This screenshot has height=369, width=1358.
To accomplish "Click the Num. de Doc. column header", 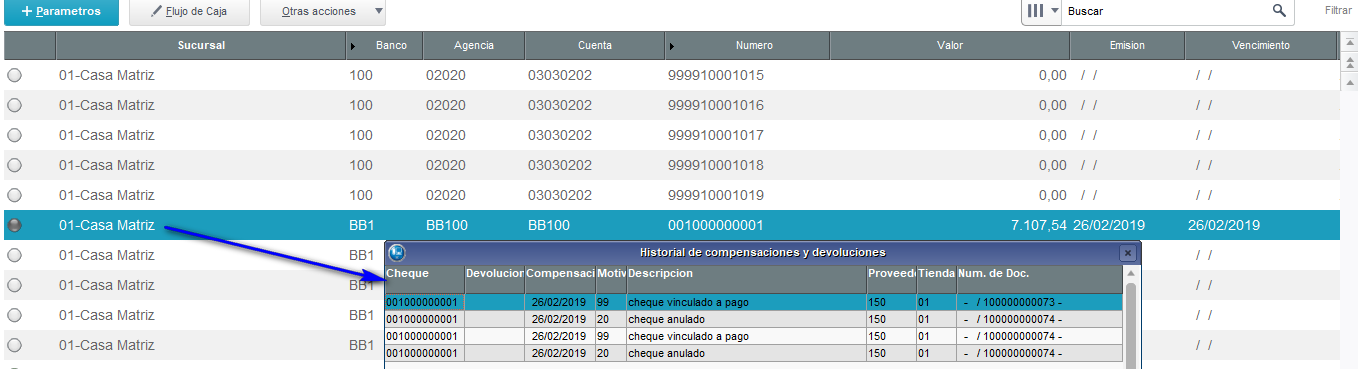I will click(x=1040, y=279).
